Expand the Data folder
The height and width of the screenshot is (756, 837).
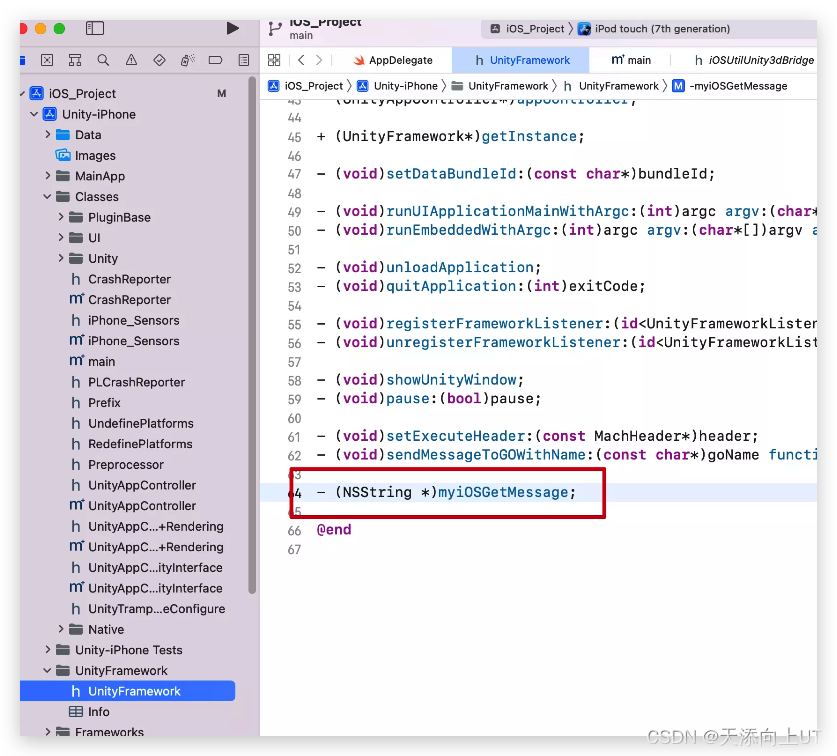[48, 135]
